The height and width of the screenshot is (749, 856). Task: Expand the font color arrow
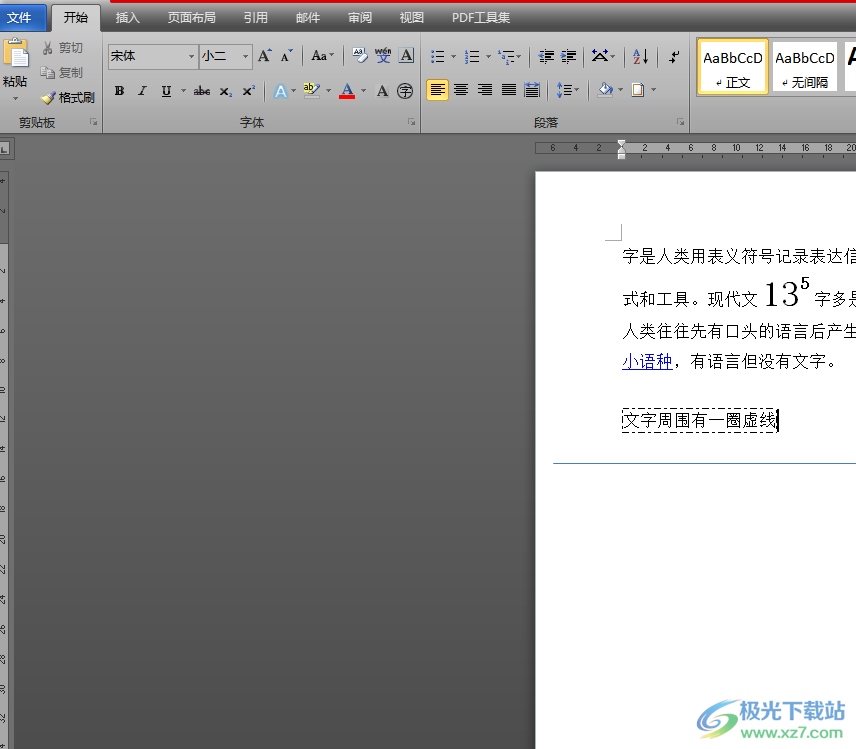click(363, 91)
